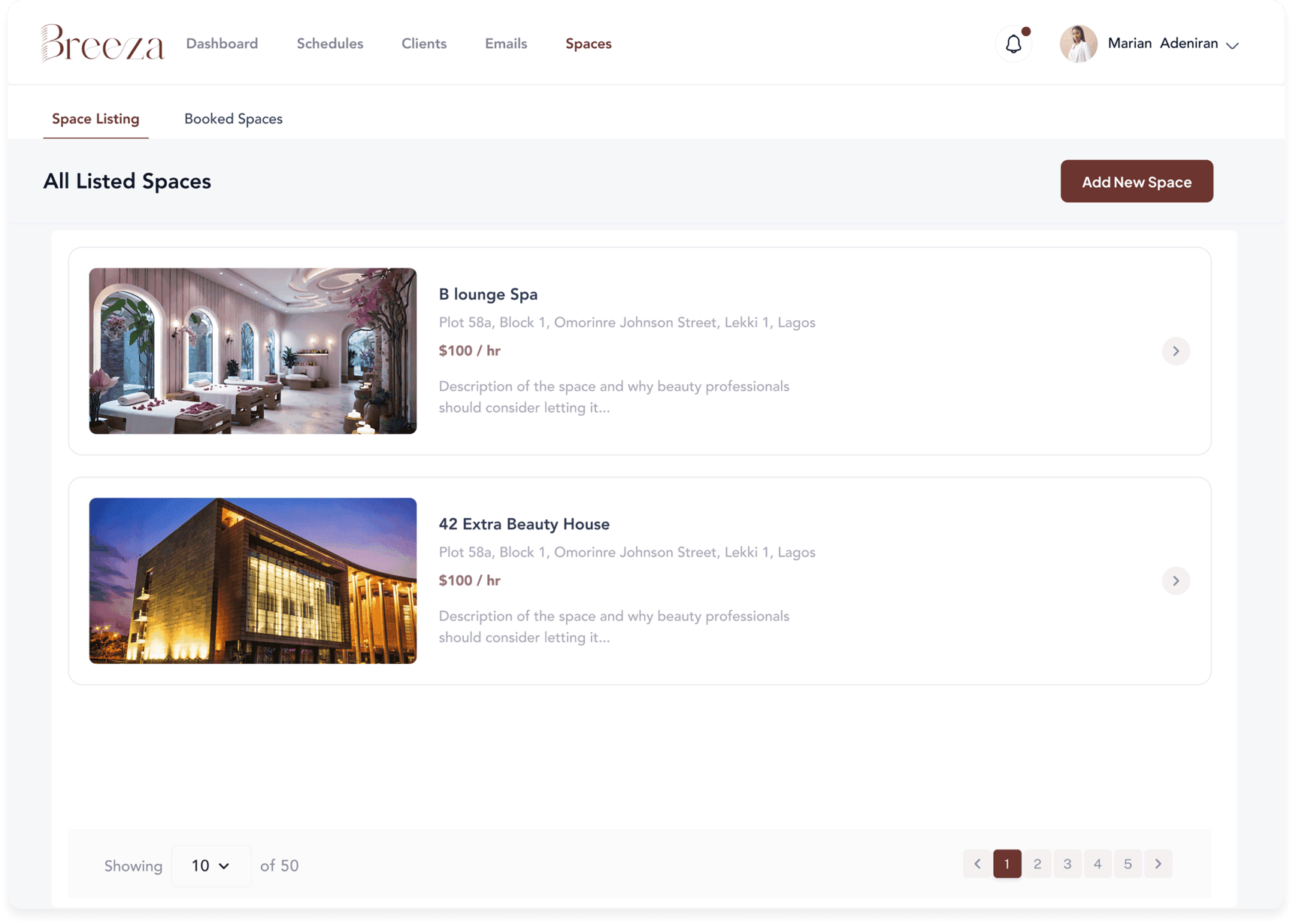Open the Emails menu
1293x924 pixels.
click(x=506, y=44)
